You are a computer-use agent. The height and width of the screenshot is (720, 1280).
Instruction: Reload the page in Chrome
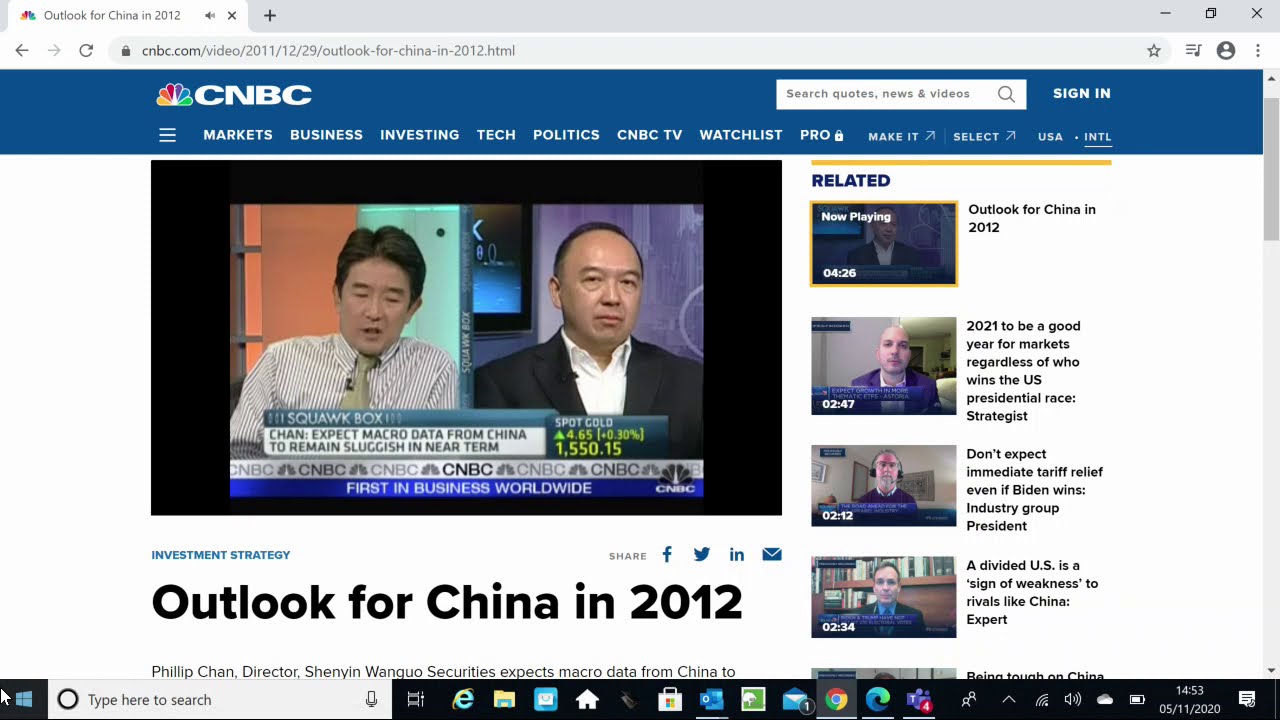(86, 50)
